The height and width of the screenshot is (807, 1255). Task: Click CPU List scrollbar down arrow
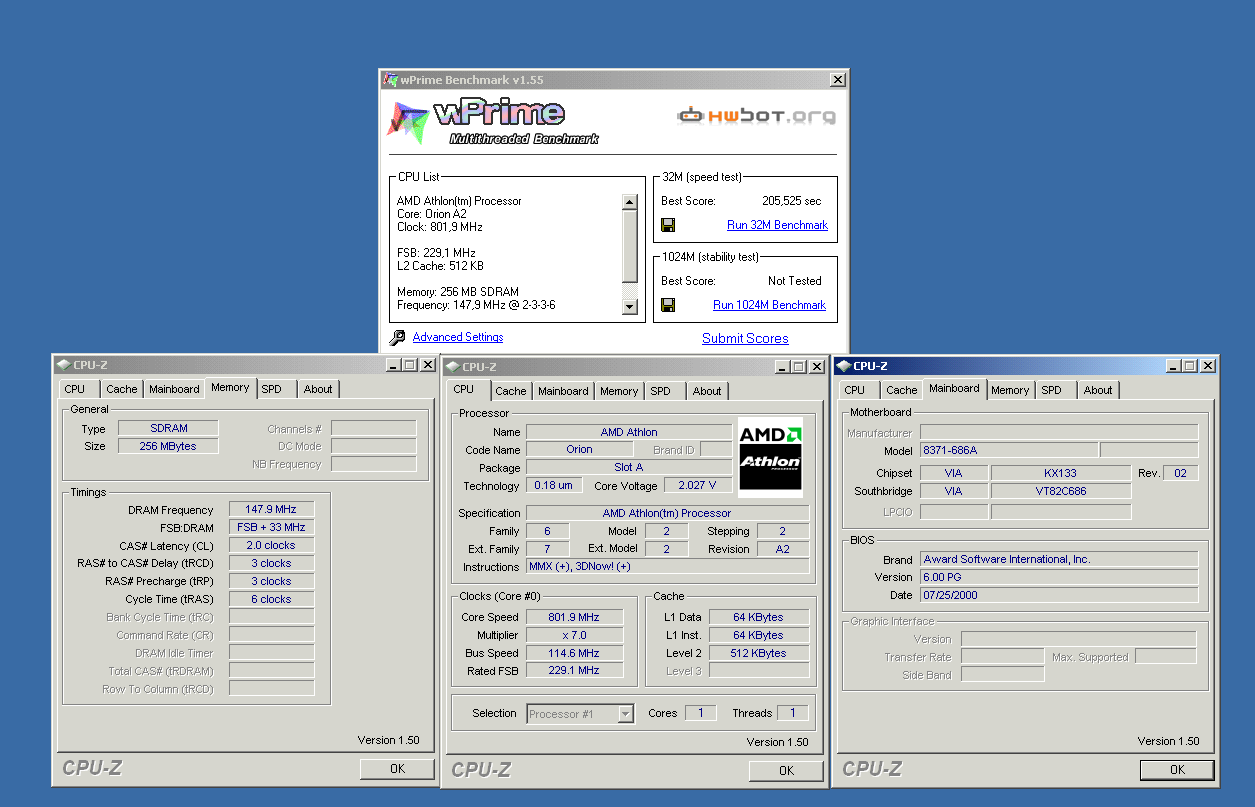click(x=629, y=308)
